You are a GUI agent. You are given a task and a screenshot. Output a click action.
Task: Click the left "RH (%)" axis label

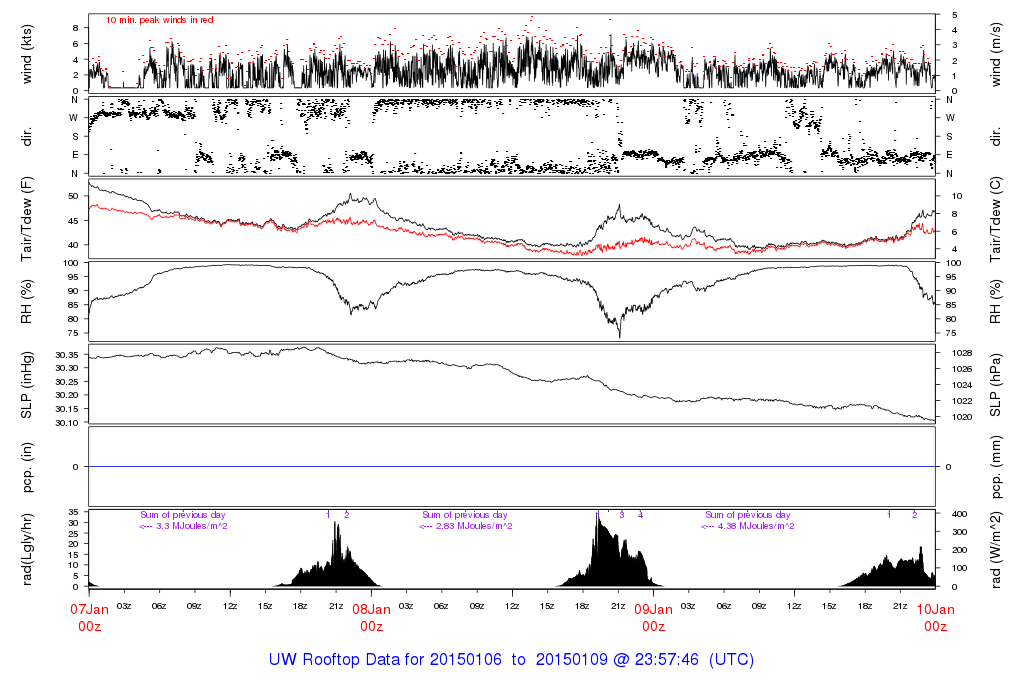point(28,301)
